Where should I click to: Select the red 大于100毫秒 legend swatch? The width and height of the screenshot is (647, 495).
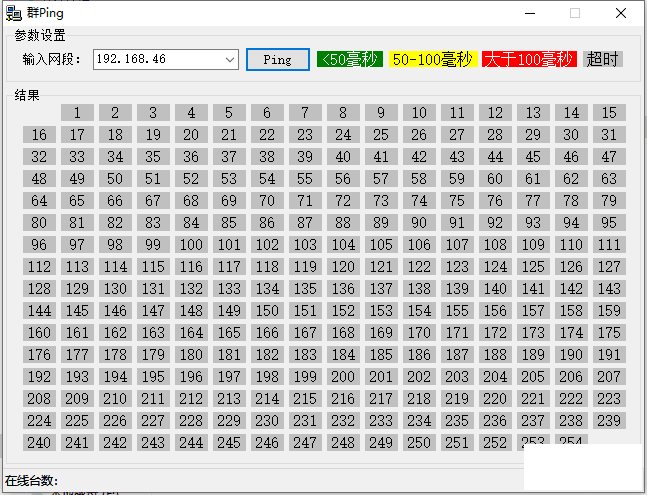coord(529,59)
